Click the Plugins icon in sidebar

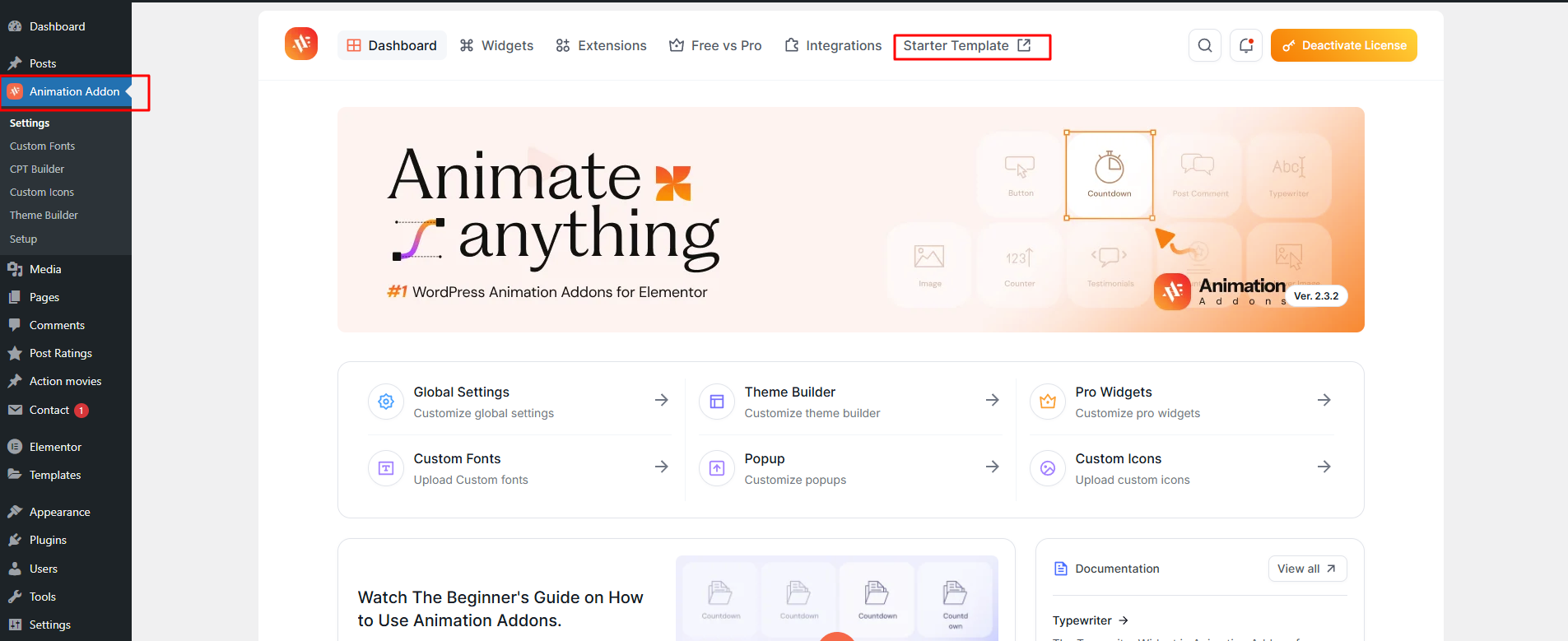pyautogui.click(x=15, y=540)
